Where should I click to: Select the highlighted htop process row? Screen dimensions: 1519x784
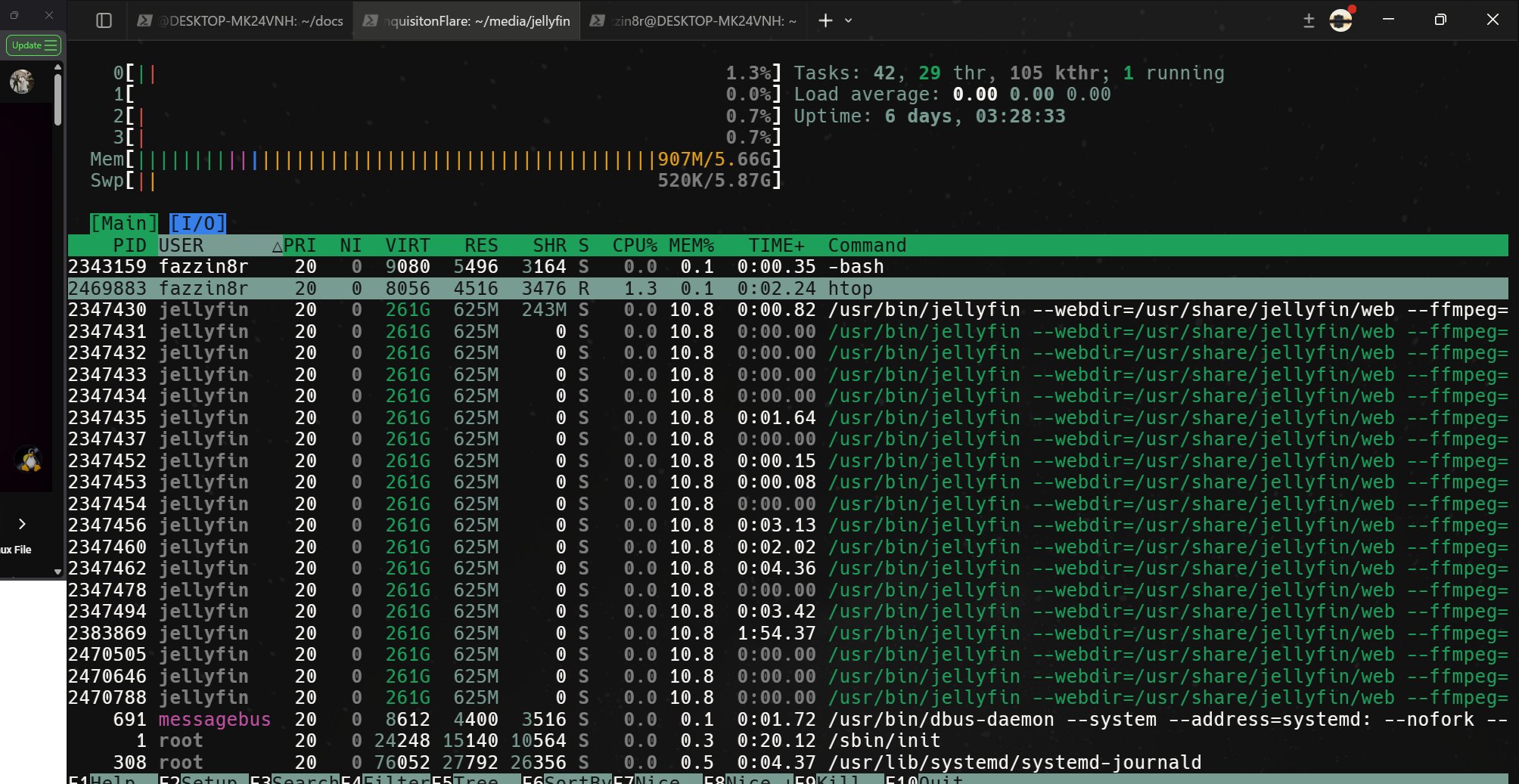(x=787, y=289)
